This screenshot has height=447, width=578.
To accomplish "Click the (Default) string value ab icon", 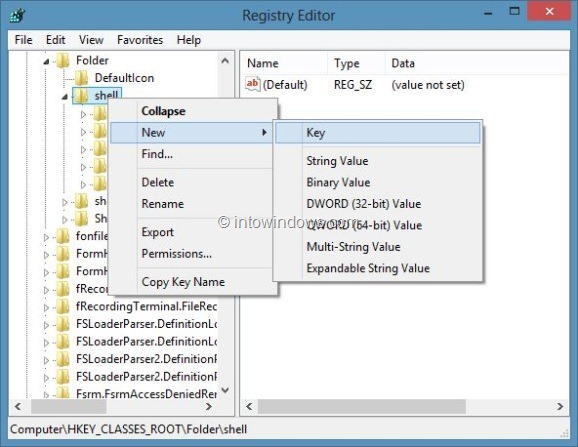I will coord(253,84).
